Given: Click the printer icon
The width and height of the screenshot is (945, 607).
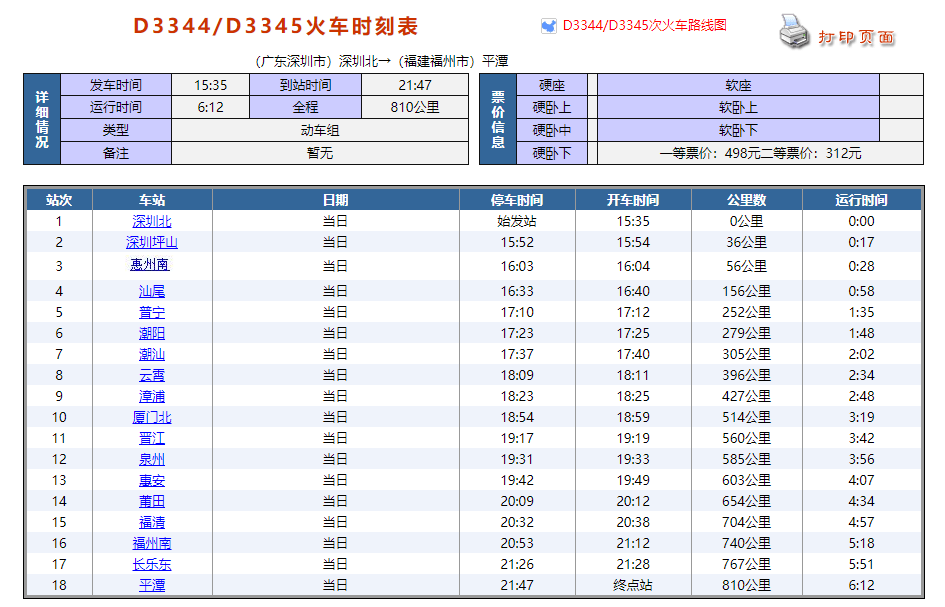Looking at the screenshot, I should click(793, 31).
